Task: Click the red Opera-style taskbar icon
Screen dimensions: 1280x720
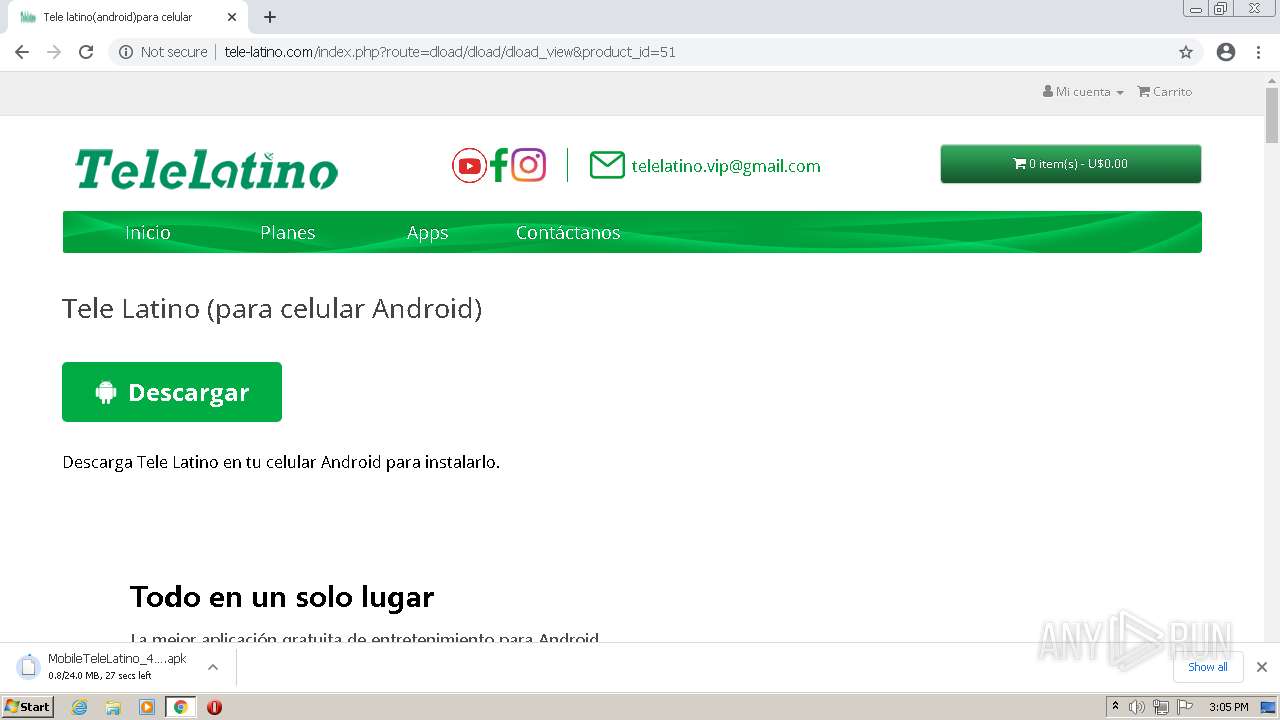Action: [214, 707]
